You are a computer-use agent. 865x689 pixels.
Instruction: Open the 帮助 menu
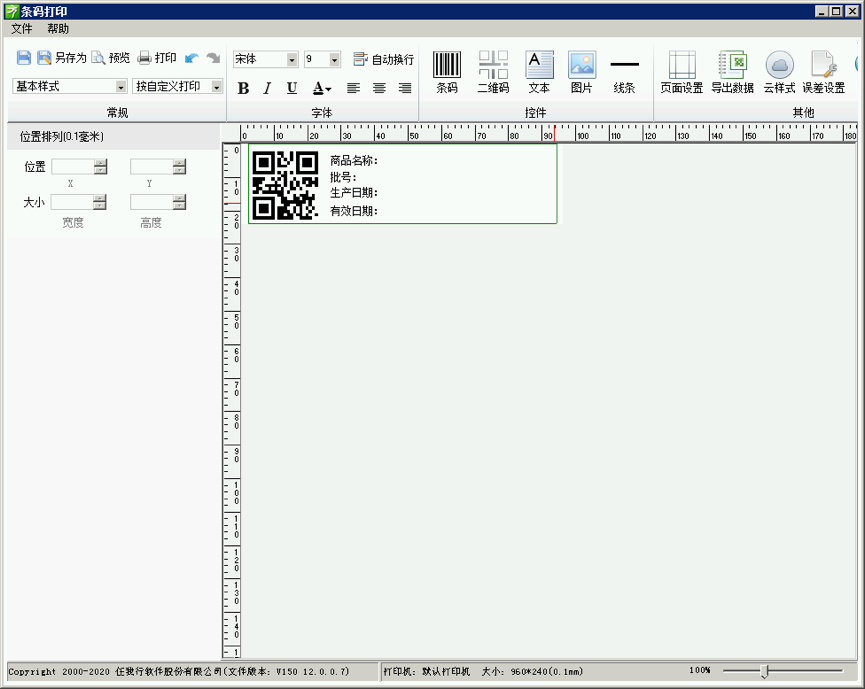pos(58,29)
